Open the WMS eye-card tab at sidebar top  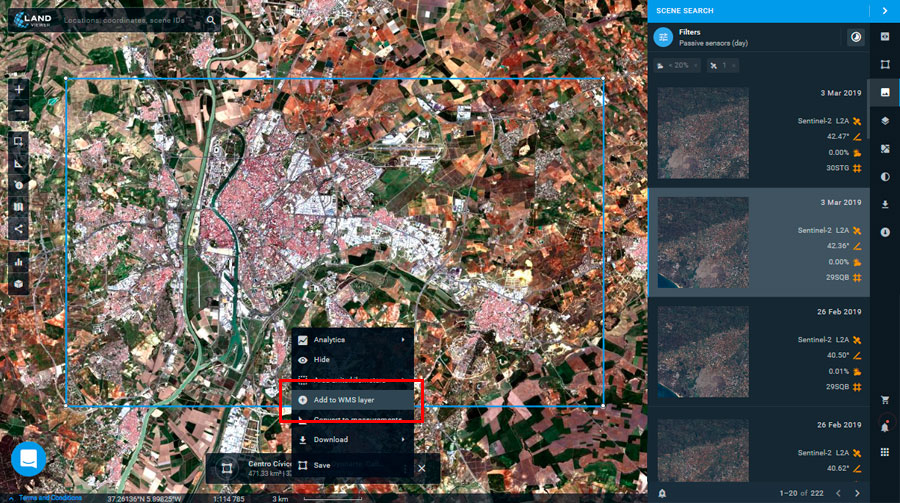(885, 37)
